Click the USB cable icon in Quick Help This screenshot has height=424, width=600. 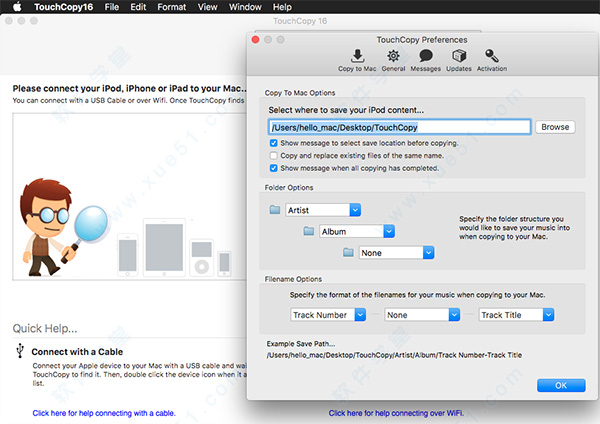click(x=20, y=351)
